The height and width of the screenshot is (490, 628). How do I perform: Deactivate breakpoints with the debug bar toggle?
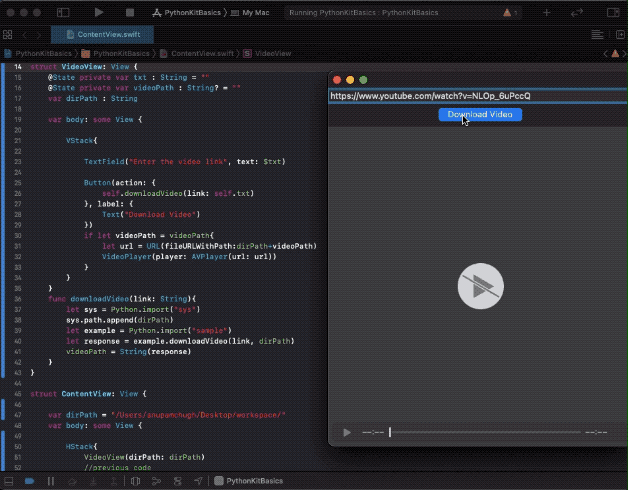click(x=29, y=481)
